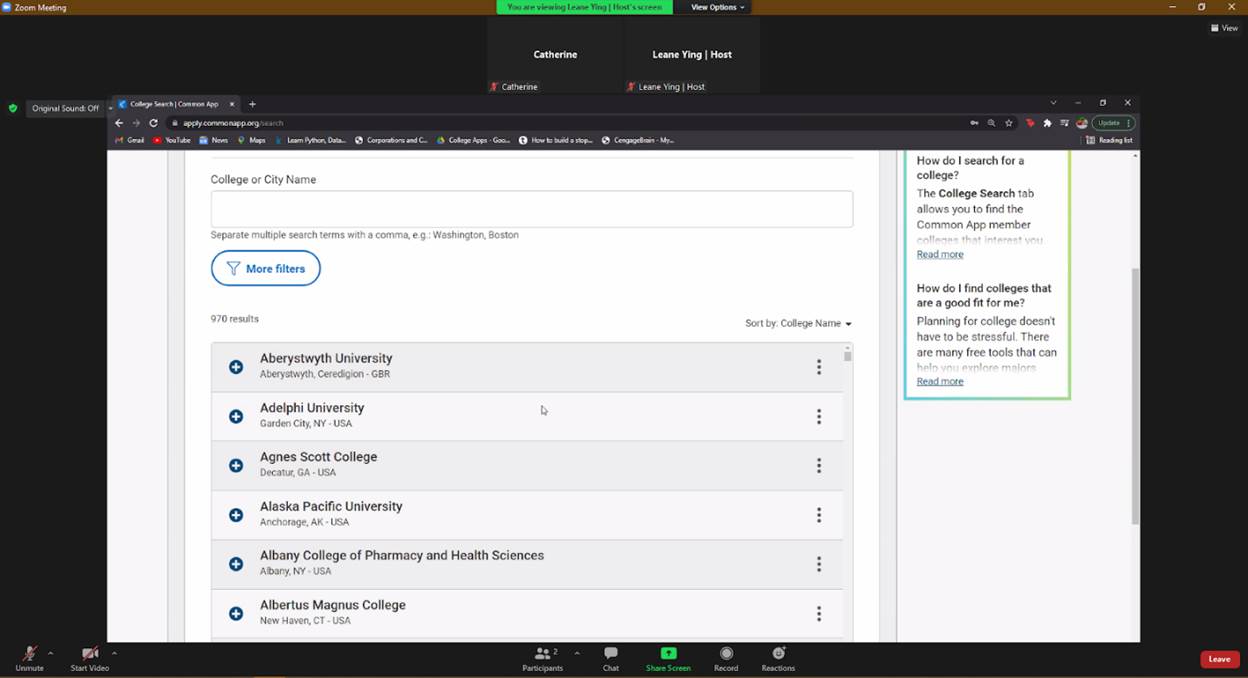Open three-dot menu for Agnes Scott College
The height and width of the screenshot is (678, 1248).
pos(819,465)
